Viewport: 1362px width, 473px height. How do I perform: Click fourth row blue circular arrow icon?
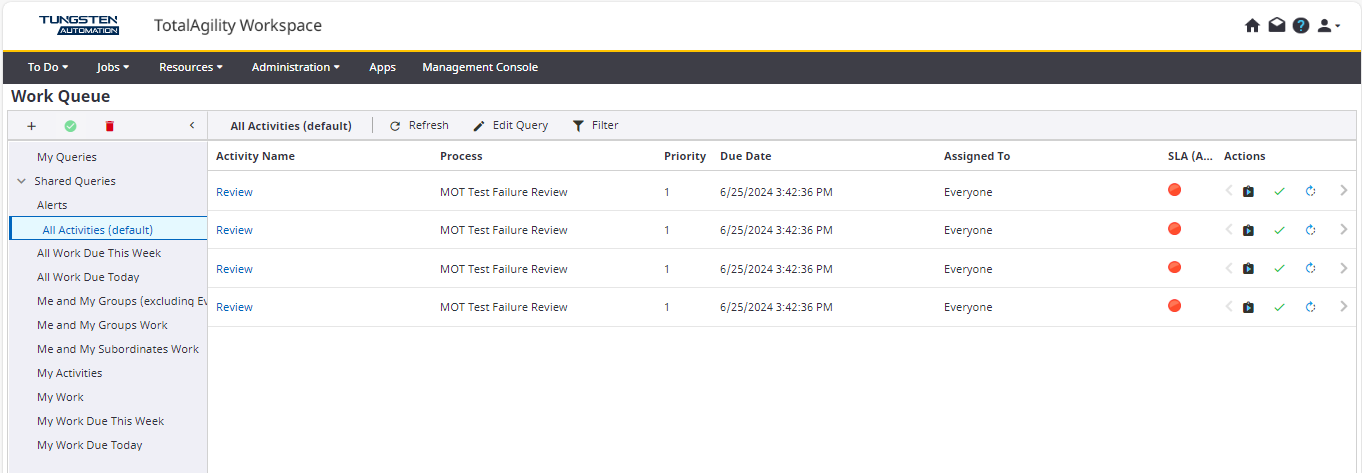point(1310,307)
